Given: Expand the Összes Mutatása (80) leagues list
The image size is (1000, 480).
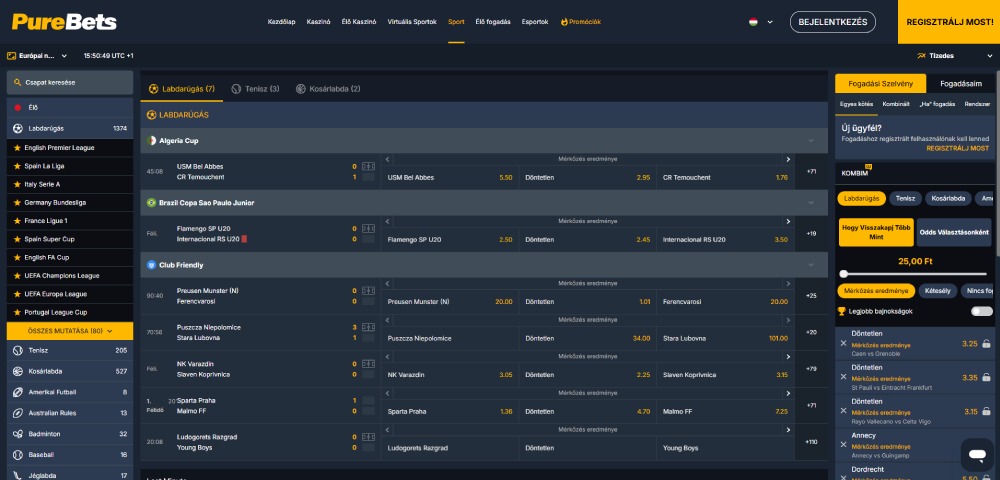Looking at the screenshot, I should [70, 330].
